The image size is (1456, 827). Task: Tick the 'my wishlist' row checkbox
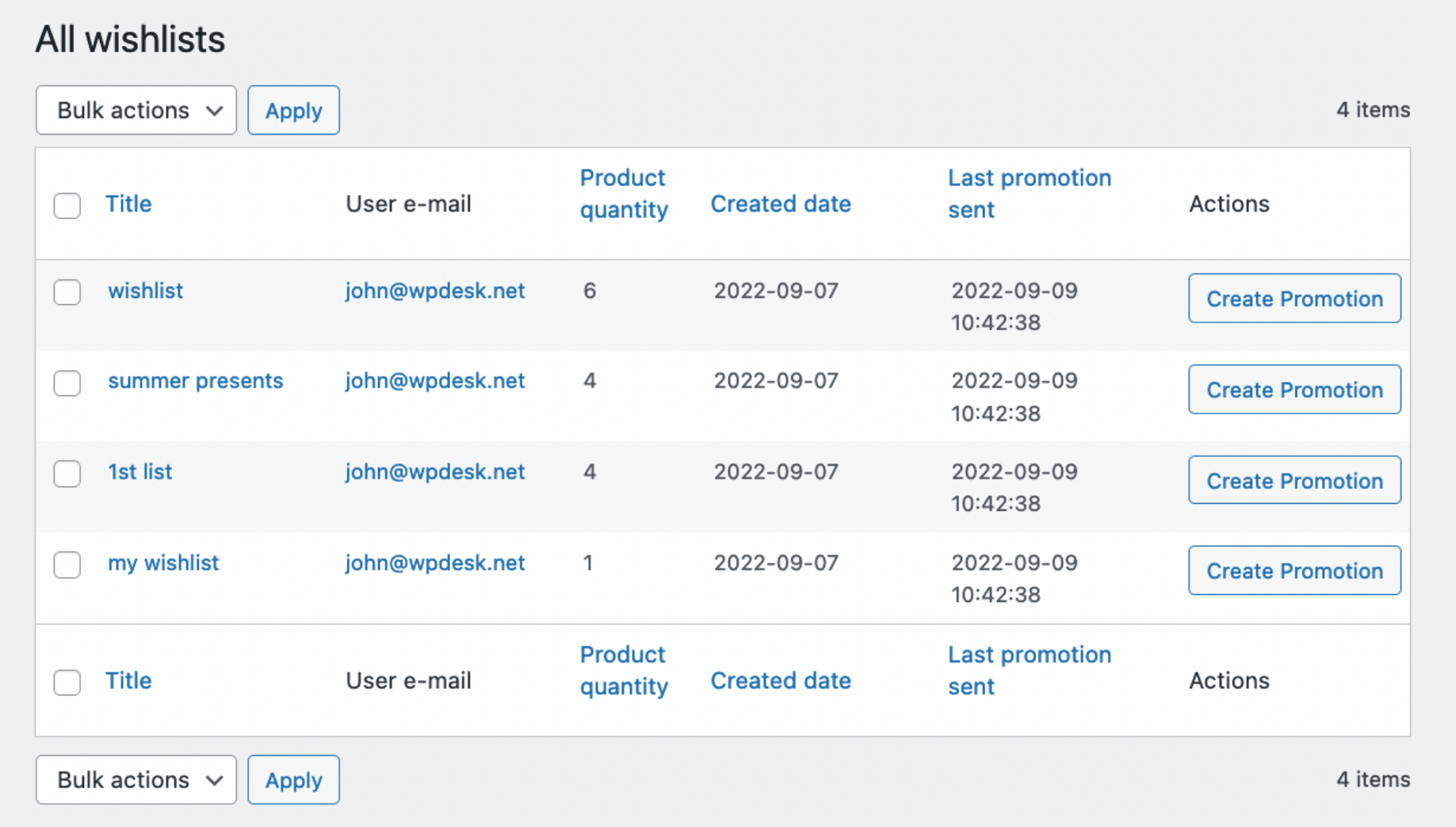pyautogui.click(x=67, y=564)
